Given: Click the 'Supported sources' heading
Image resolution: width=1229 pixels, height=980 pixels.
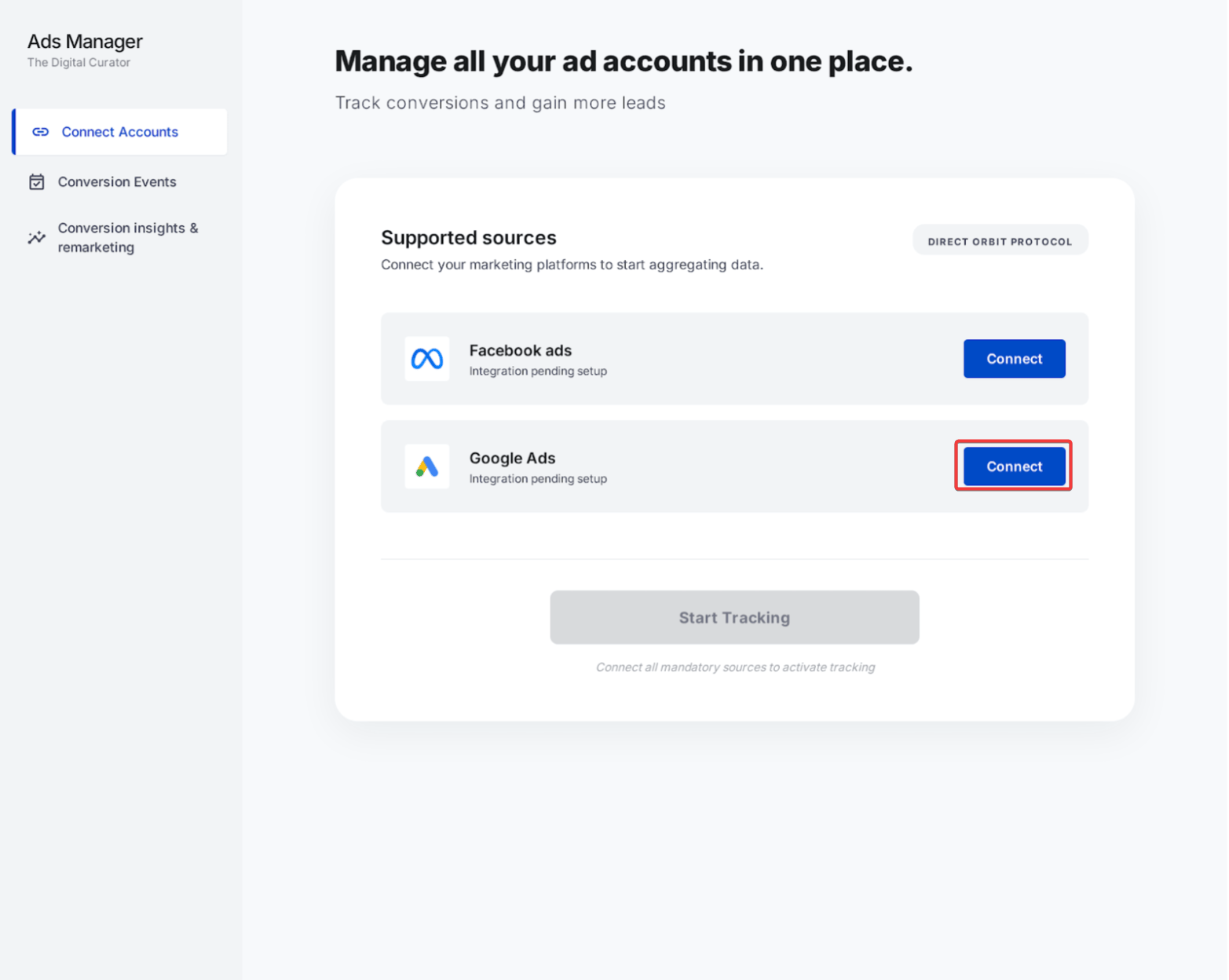Looking at the screenshot, I should click(x=469, y=237).
